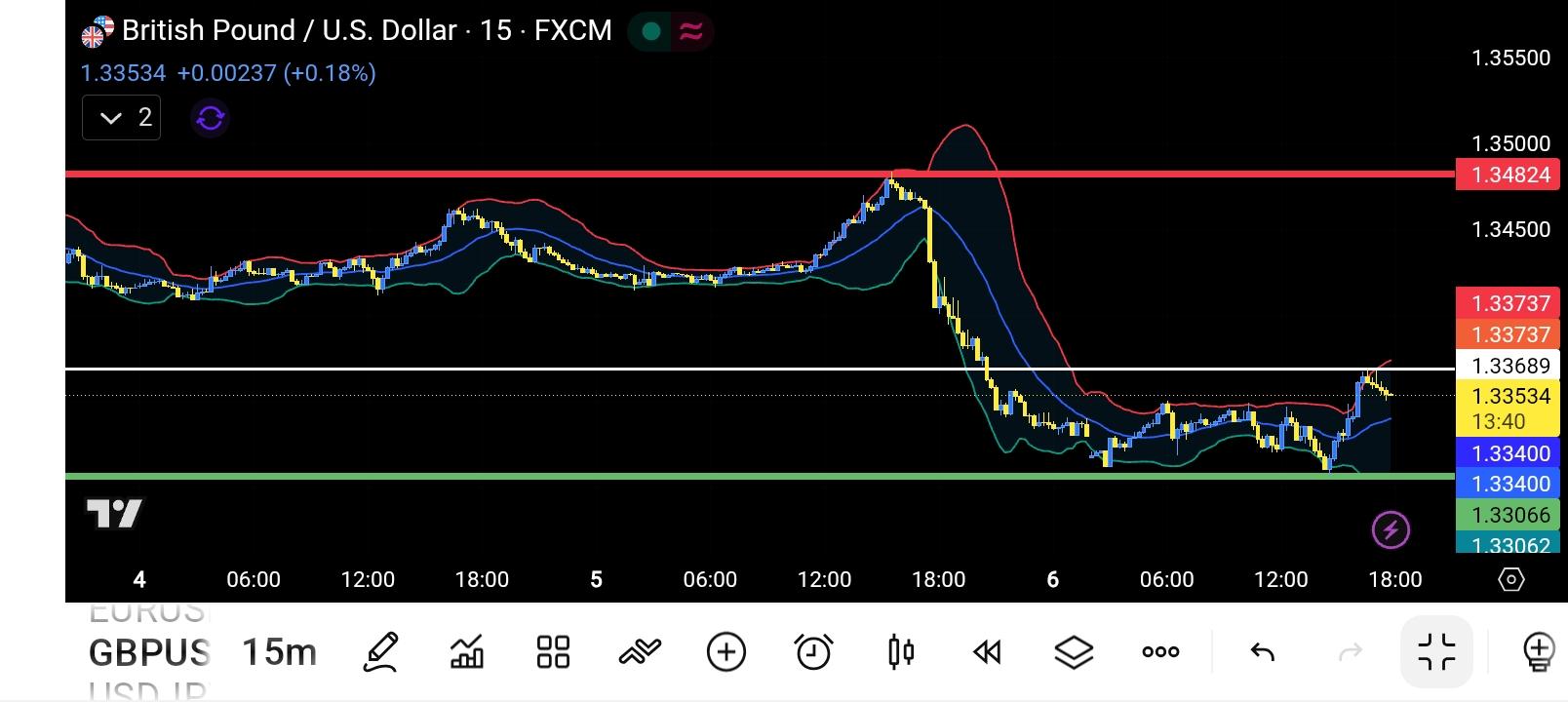Viewport: 1568px width, 702px height.
Task: Open the layout grid icon
Action: pos(553,651)
